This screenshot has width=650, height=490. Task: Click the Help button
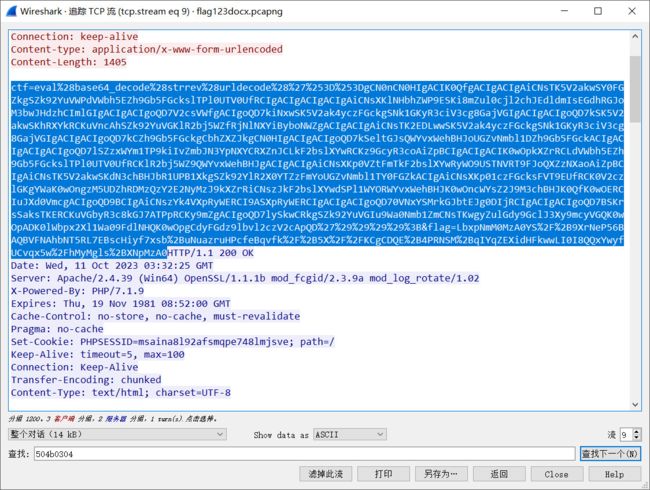point(614,474)
